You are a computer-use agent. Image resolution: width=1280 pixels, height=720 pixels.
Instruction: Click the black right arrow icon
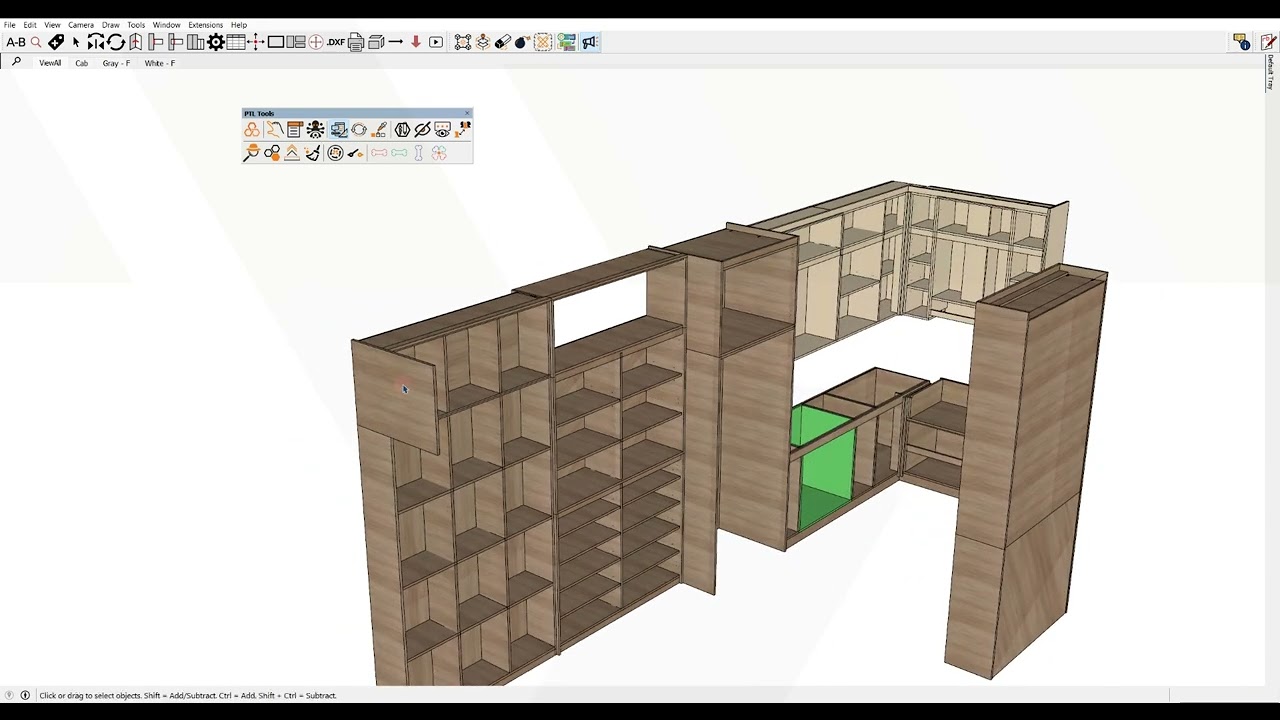pos(396,42)
